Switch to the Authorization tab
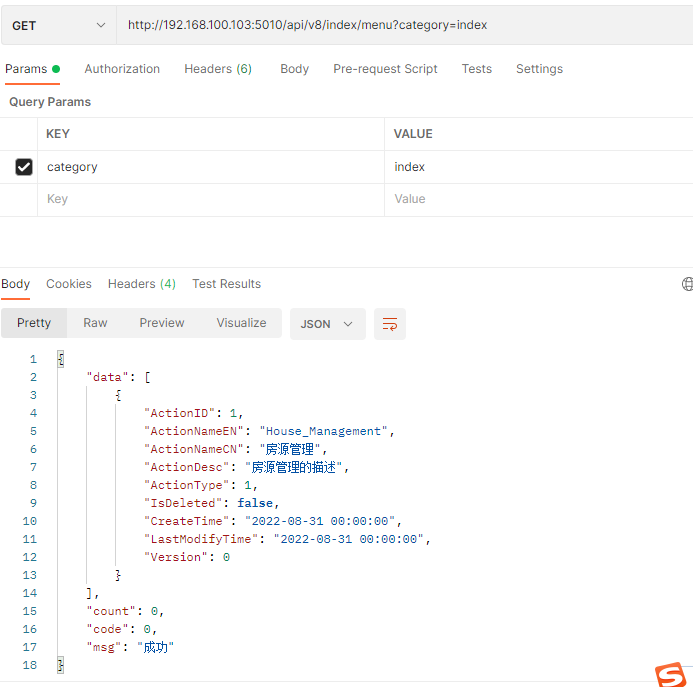The image size is (693, 687). pyautogui.click(x=122, y=69)
